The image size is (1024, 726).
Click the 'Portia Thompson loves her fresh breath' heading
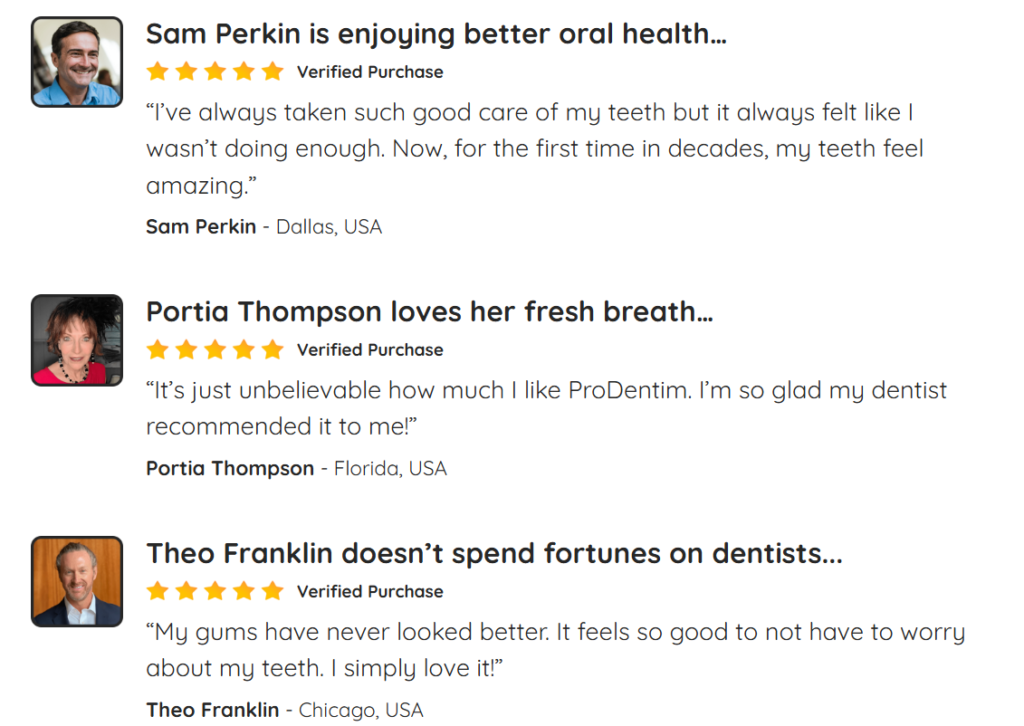(x=429, y=312)
